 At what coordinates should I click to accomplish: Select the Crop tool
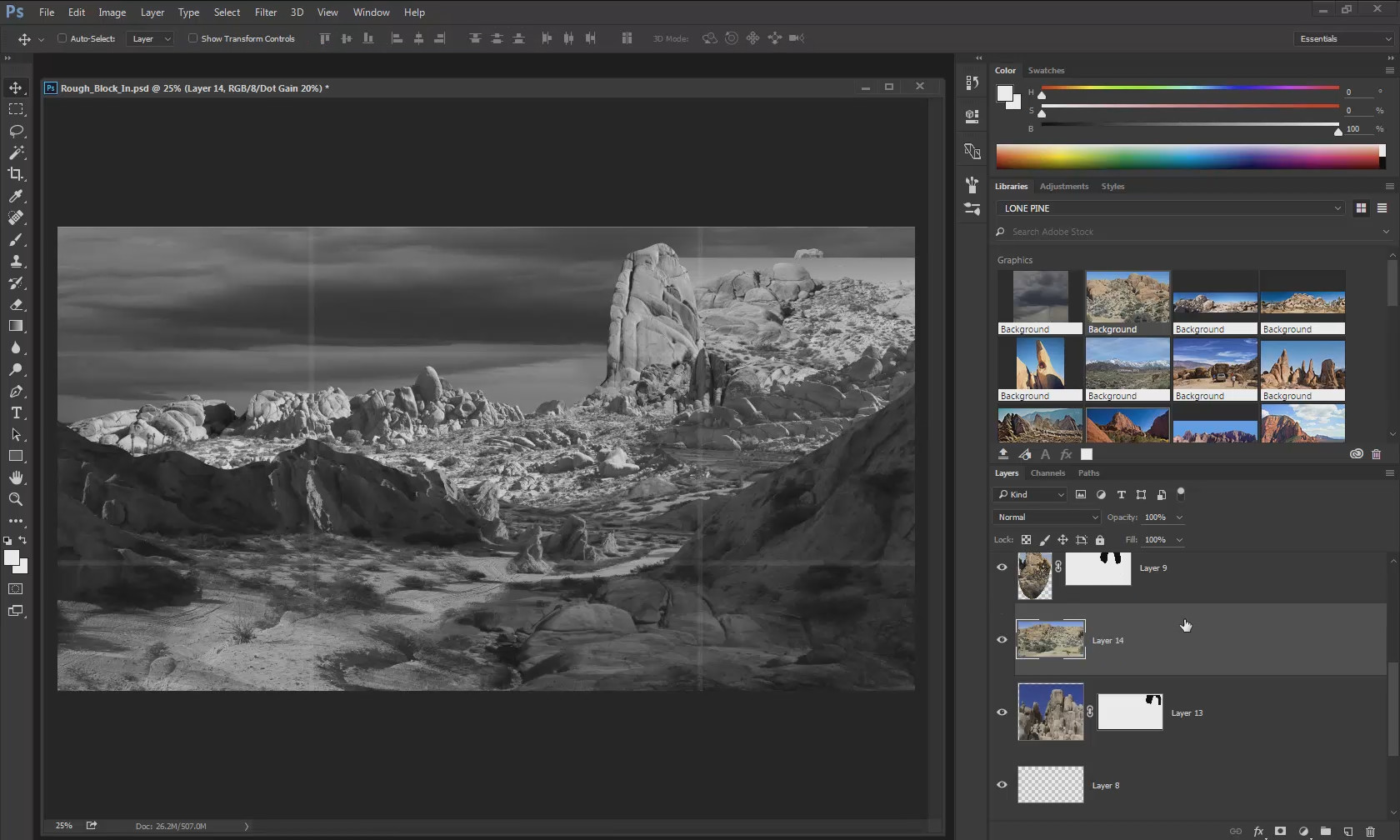point(16,174)
